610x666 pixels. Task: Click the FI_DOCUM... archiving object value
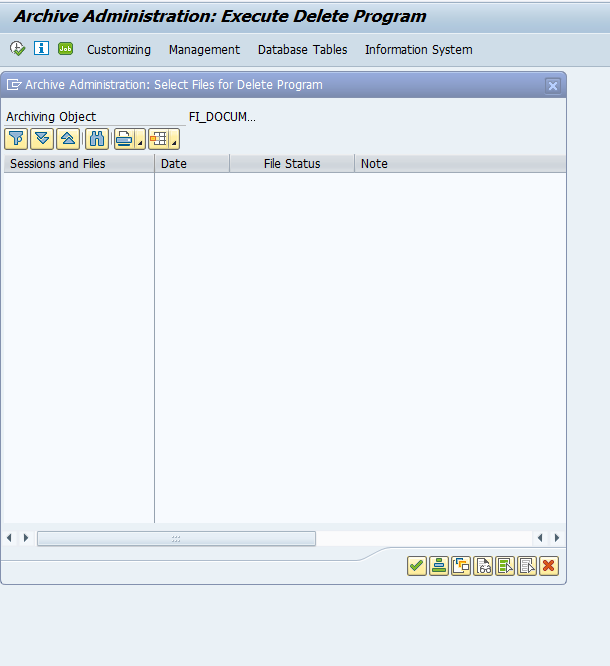pos(222,117)
